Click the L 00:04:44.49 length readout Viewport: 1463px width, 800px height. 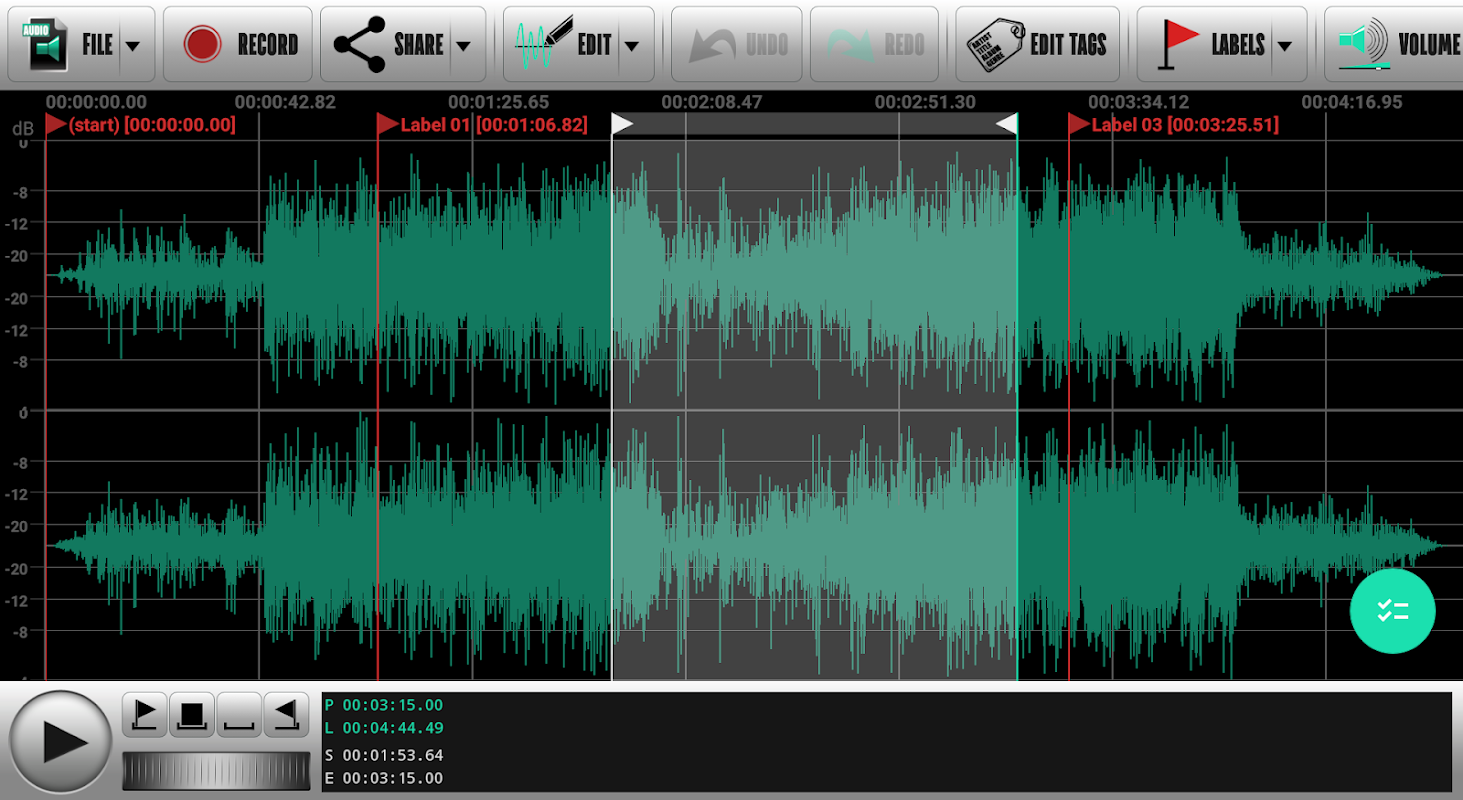pyautogui.click(x=384, y=728)
